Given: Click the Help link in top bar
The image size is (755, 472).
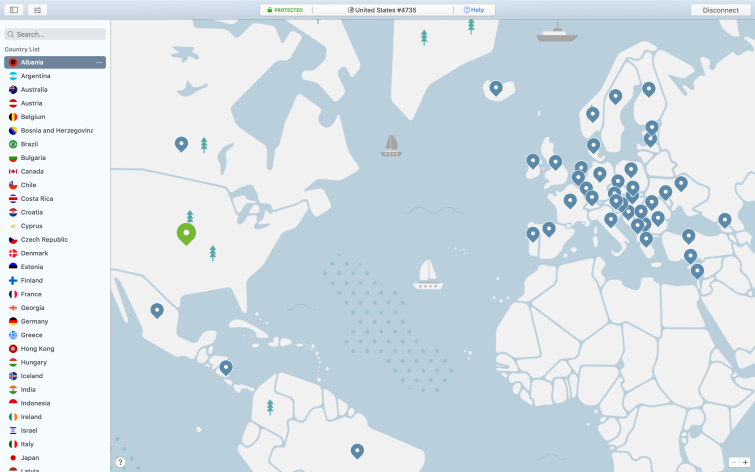Looking at the screenshot, I should [474, 10].
